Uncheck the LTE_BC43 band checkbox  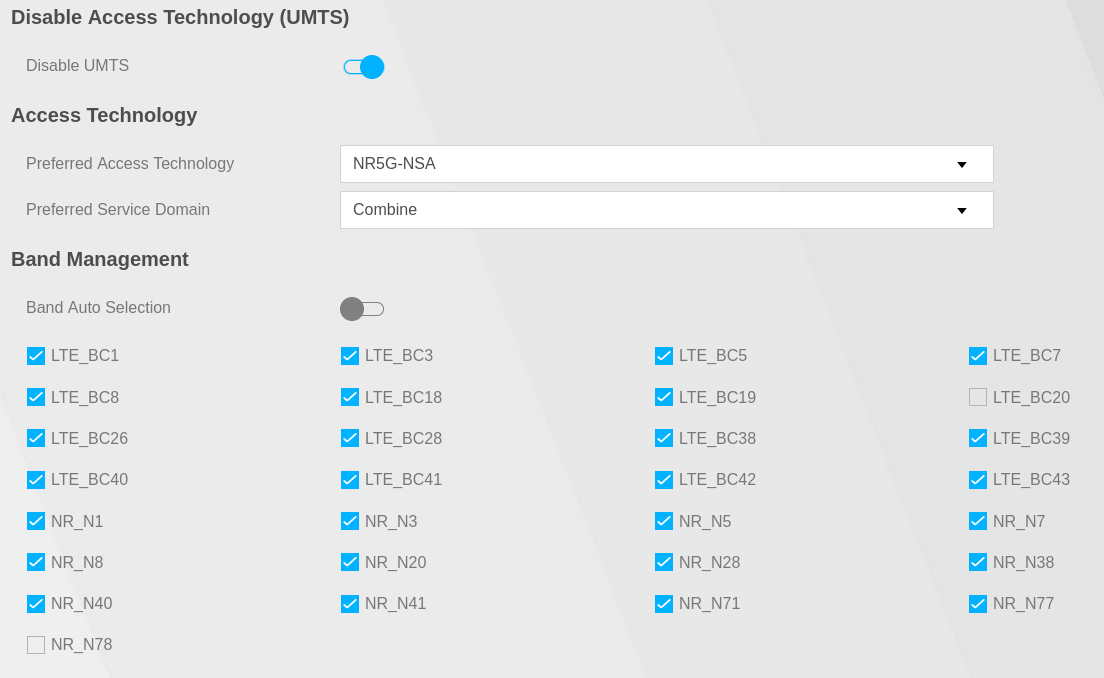point(978,479)
